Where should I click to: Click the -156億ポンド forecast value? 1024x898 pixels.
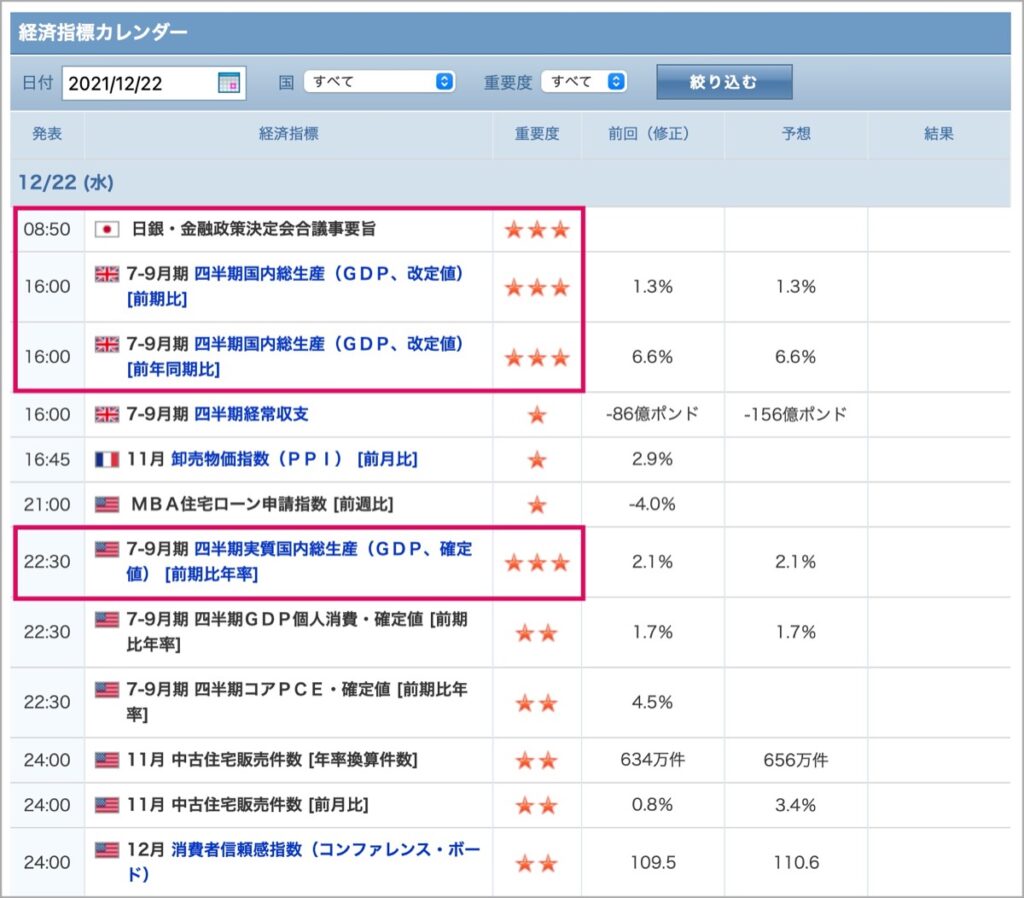point(795,414)
